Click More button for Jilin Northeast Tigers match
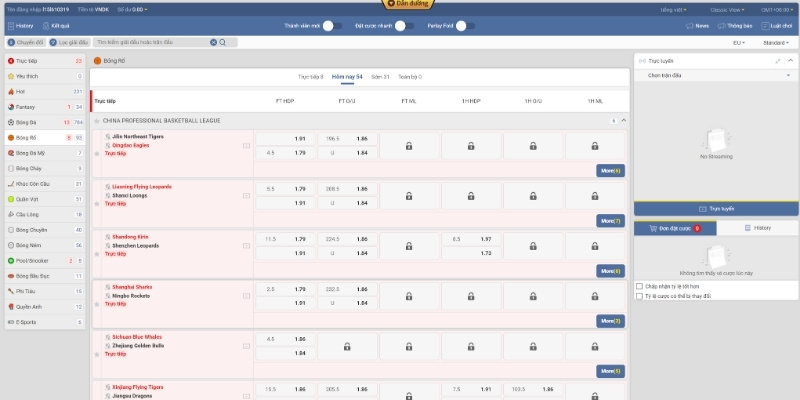800x400 pixels. 610,170
